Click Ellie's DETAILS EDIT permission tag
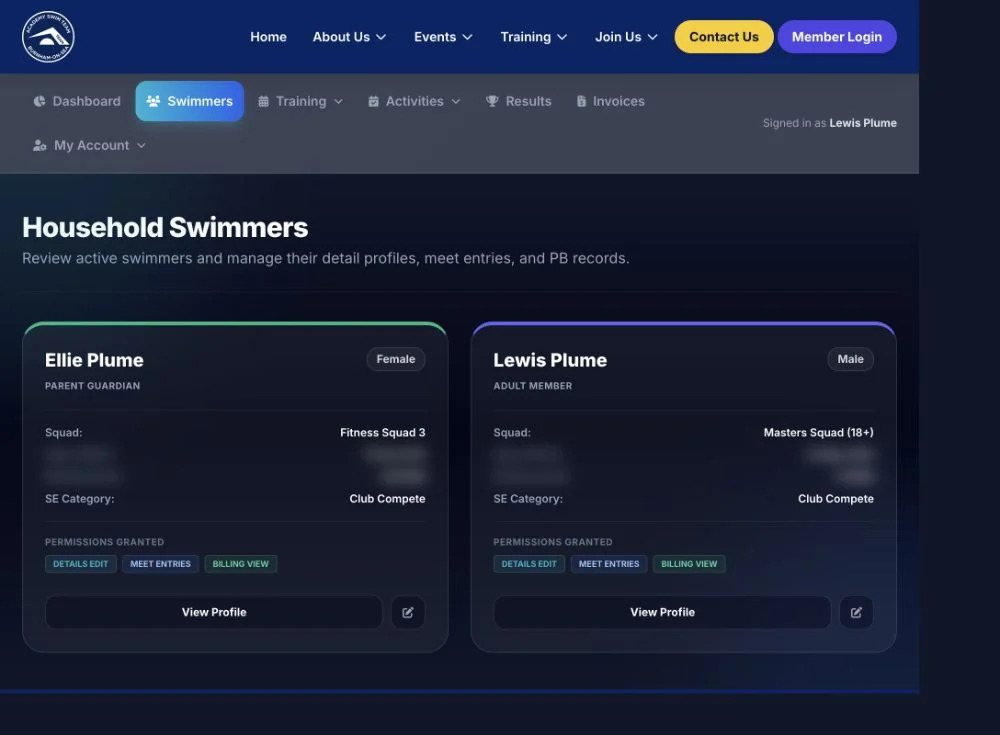 click(80, 564)
